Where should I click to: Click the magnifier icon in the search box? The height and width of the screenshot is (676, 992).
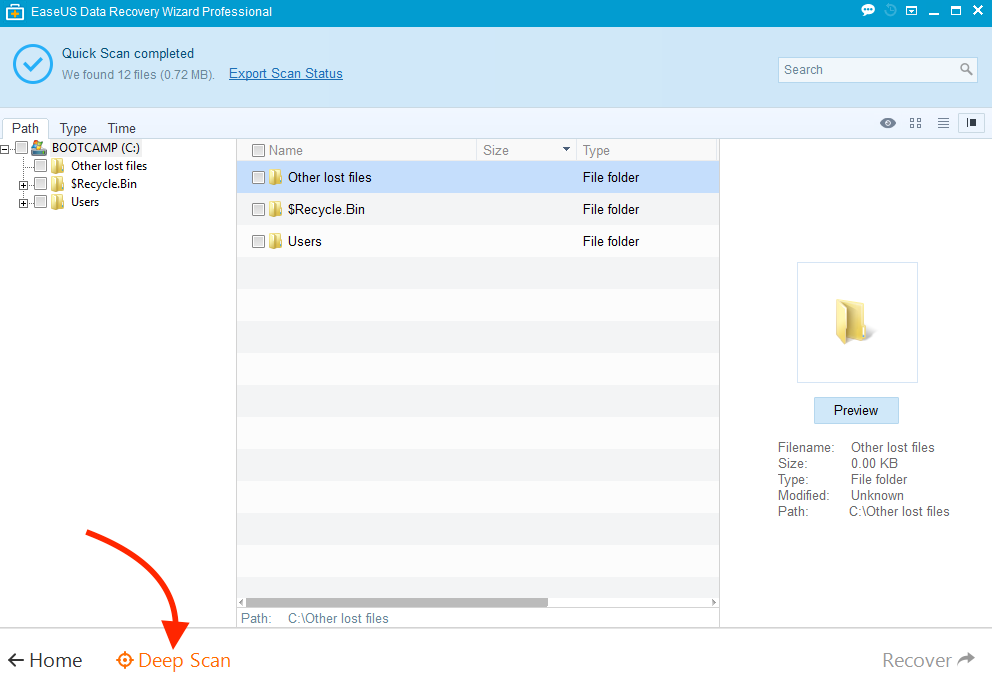[x=966, y=69]
